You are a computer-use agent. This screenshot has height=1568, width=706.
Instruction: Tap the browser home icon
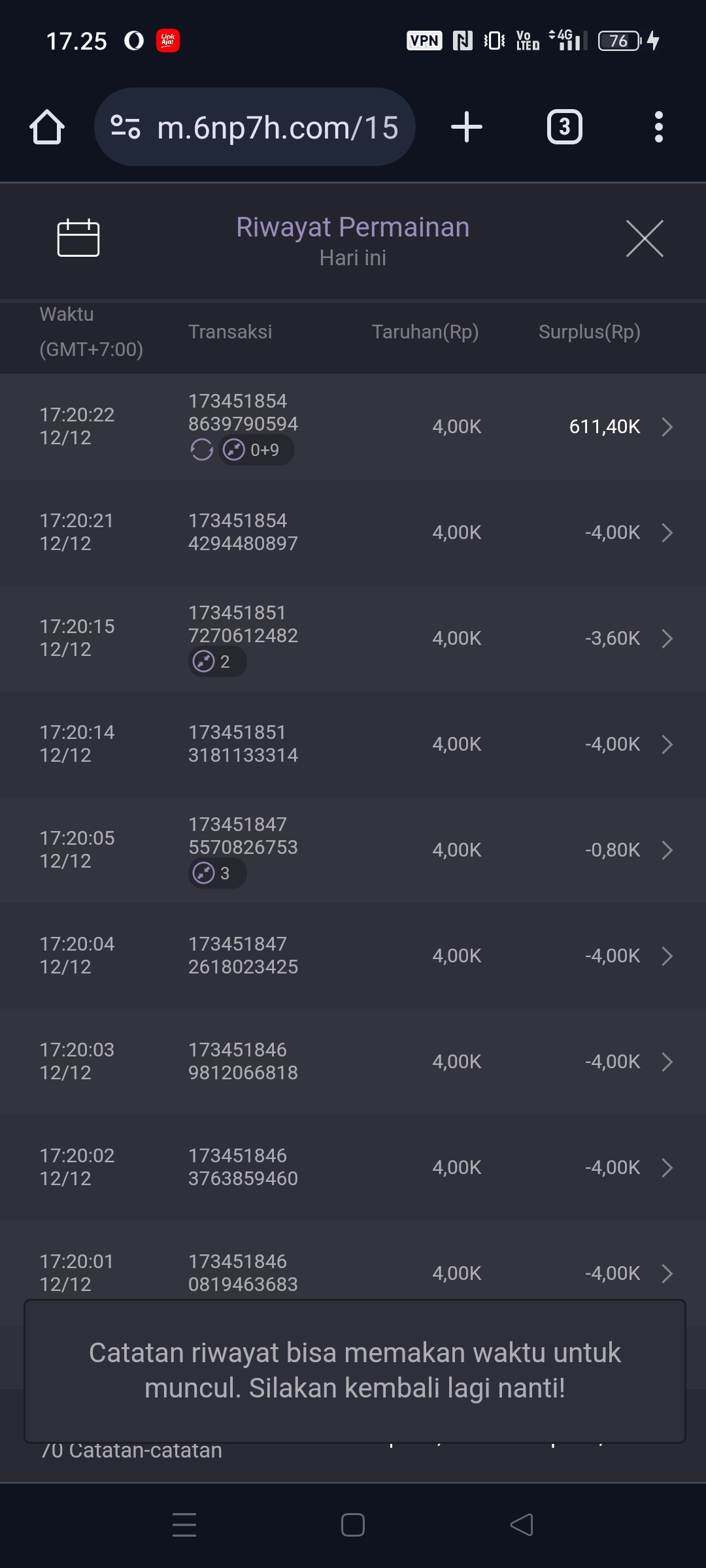(x=47, y=127)
